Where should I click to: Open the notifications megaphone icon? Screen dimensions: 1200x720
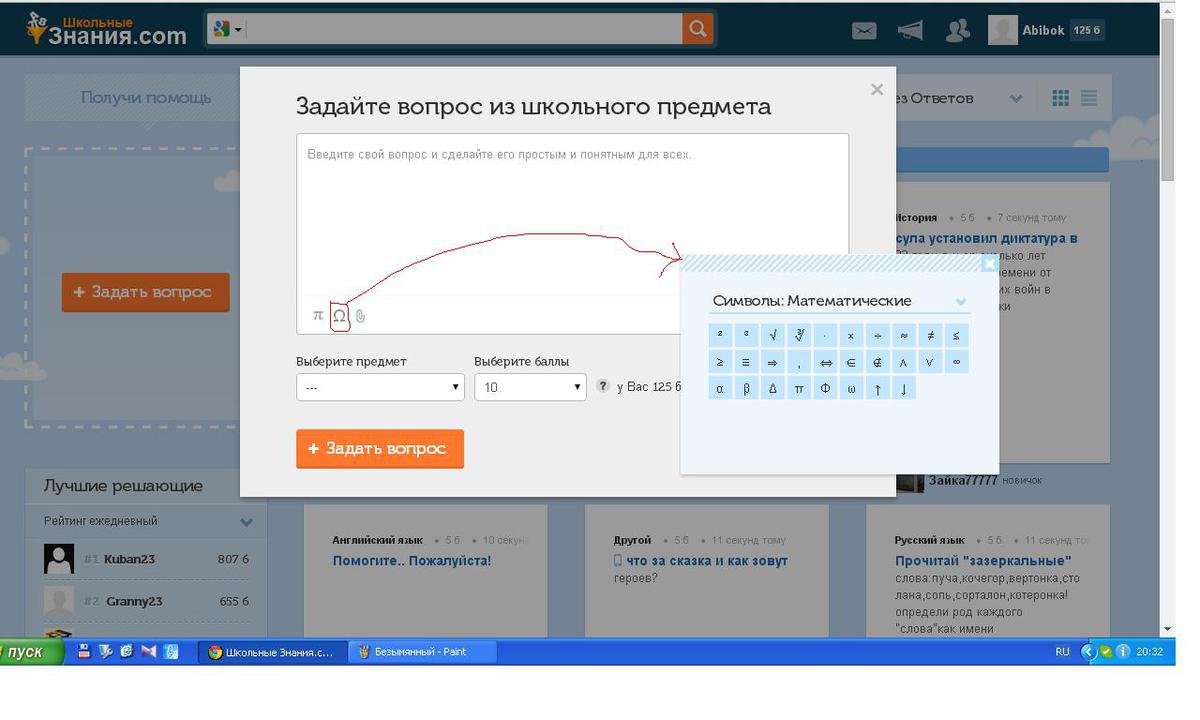click(x=910, y=31)
